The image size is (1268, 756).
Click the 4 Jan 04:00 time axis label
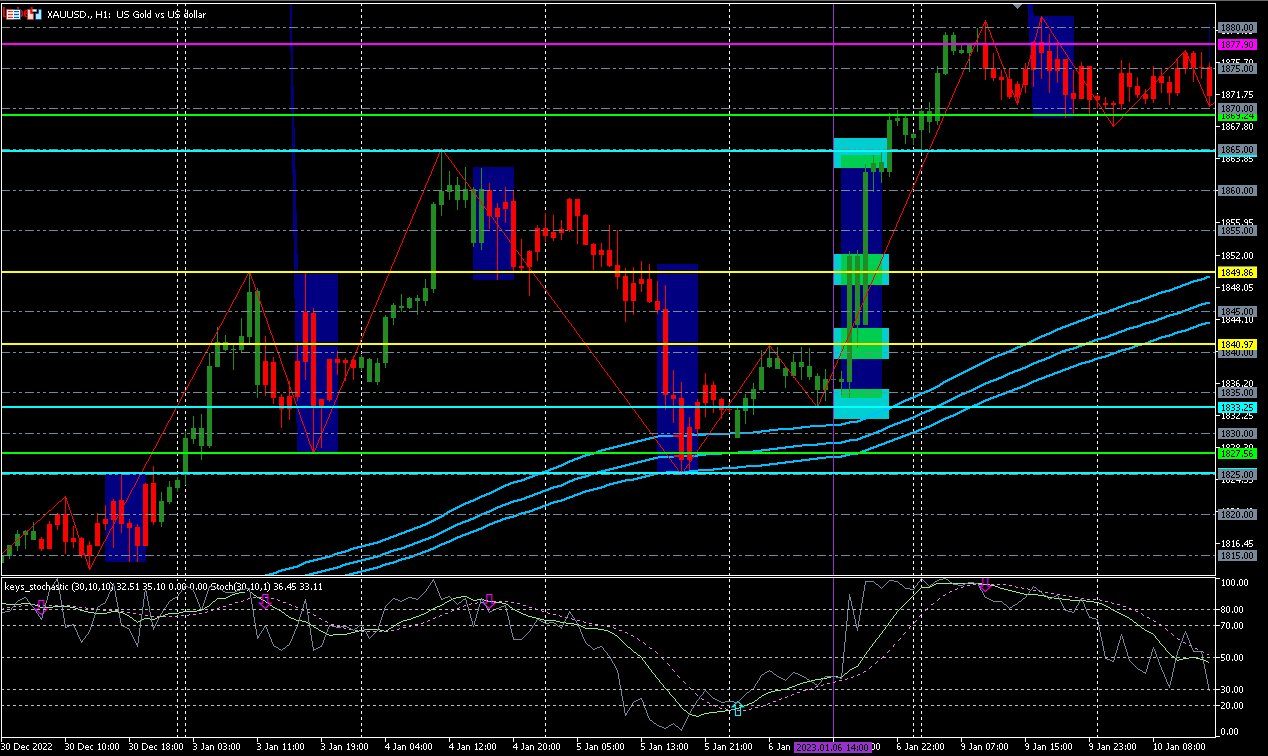409,747
